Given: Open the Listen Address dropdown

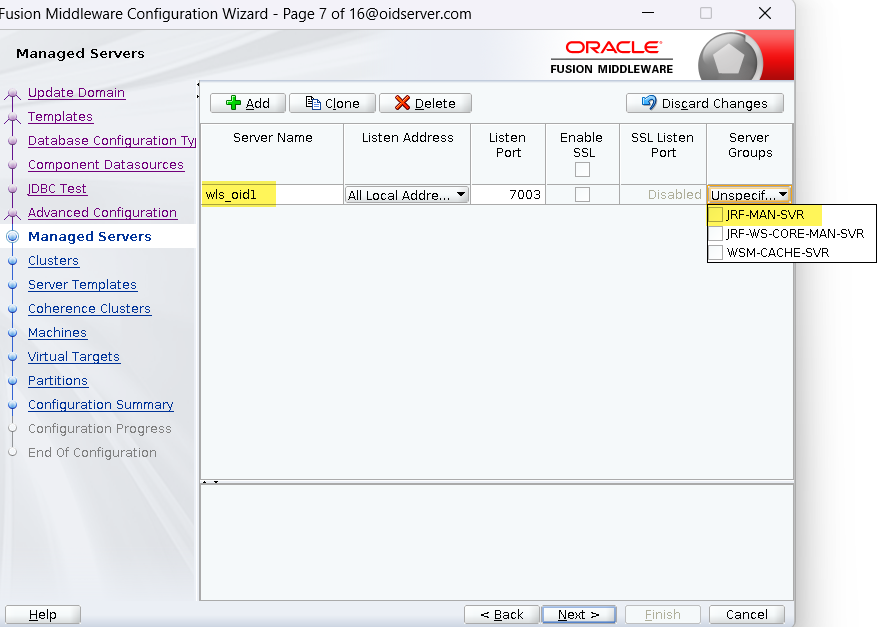Looking at the screenshot, I should (x=461, y=195).
